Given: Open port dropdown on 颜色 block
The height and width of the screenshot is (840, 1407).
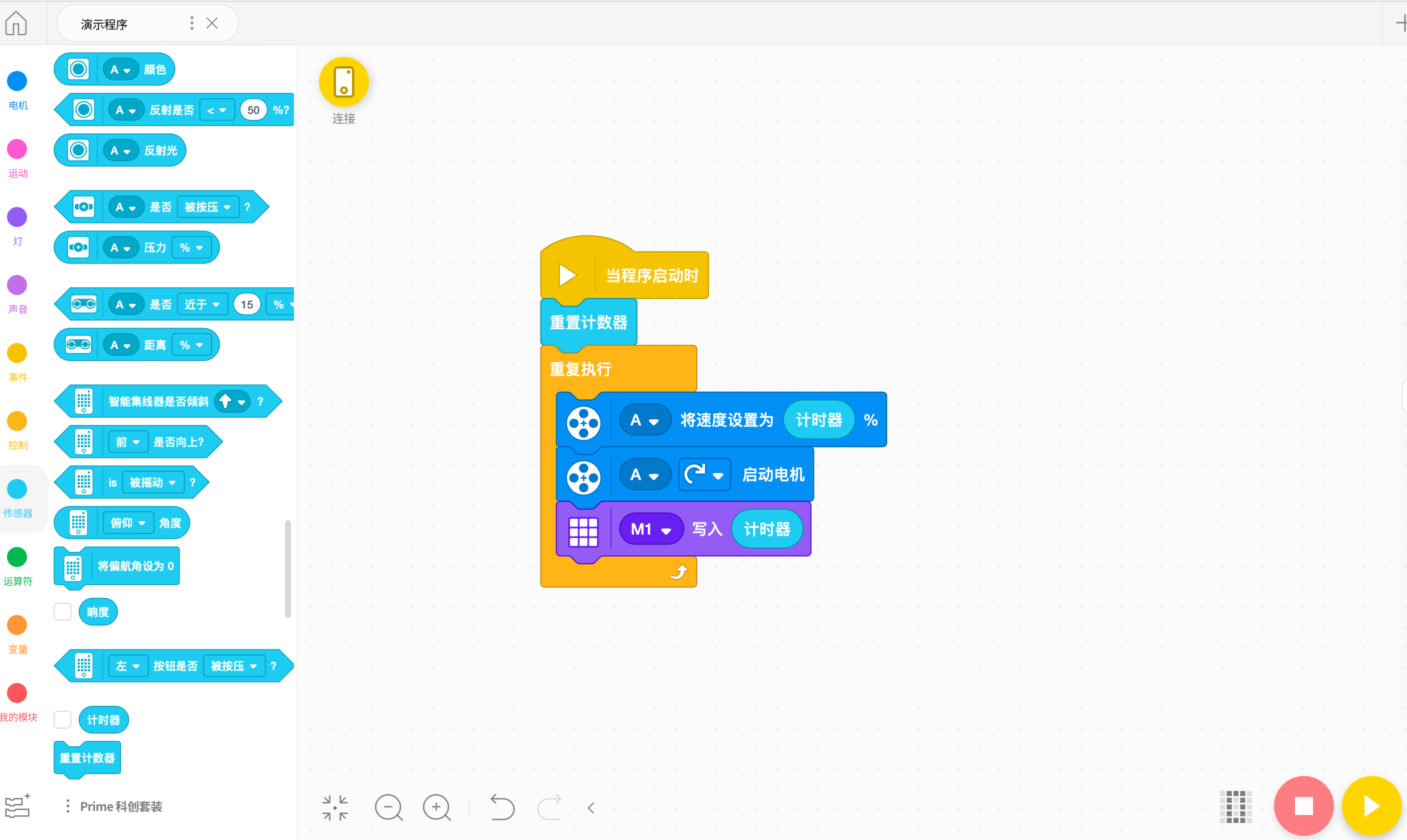Looking at the screenshot, I should 120,69.
